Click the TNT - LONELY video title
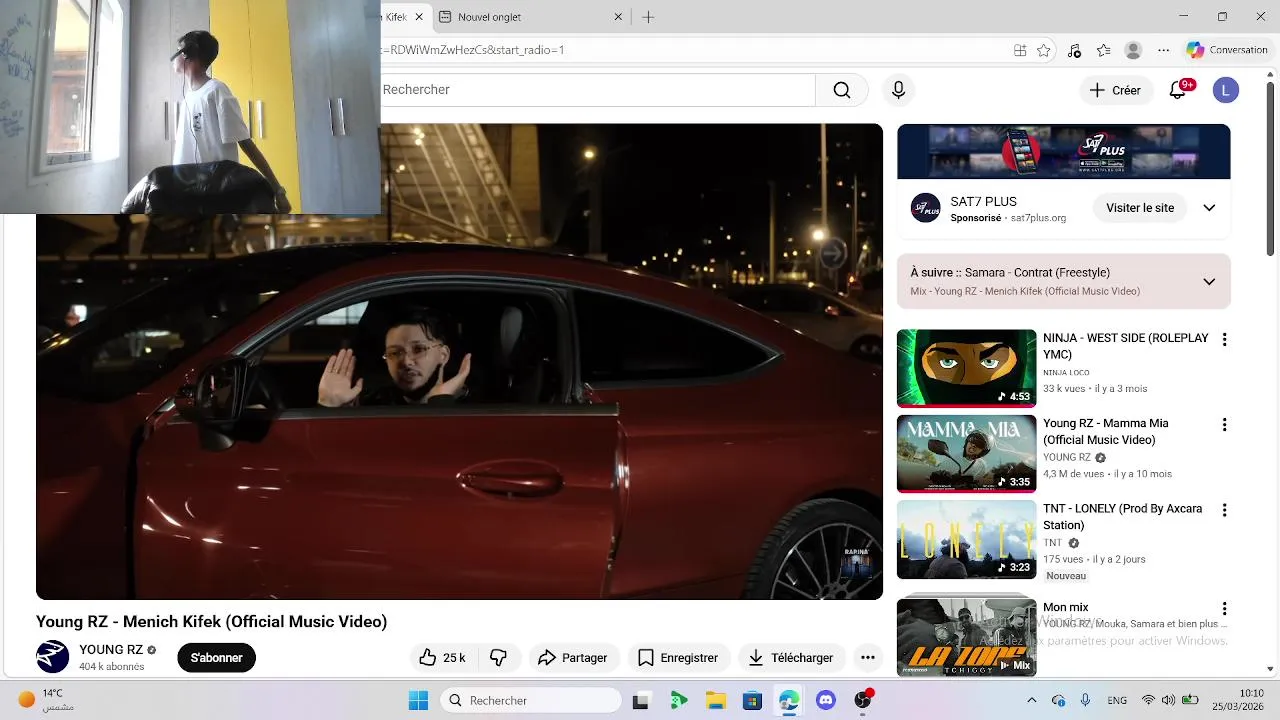Viewport: 1280px width, 720px height. [1122, 516]
